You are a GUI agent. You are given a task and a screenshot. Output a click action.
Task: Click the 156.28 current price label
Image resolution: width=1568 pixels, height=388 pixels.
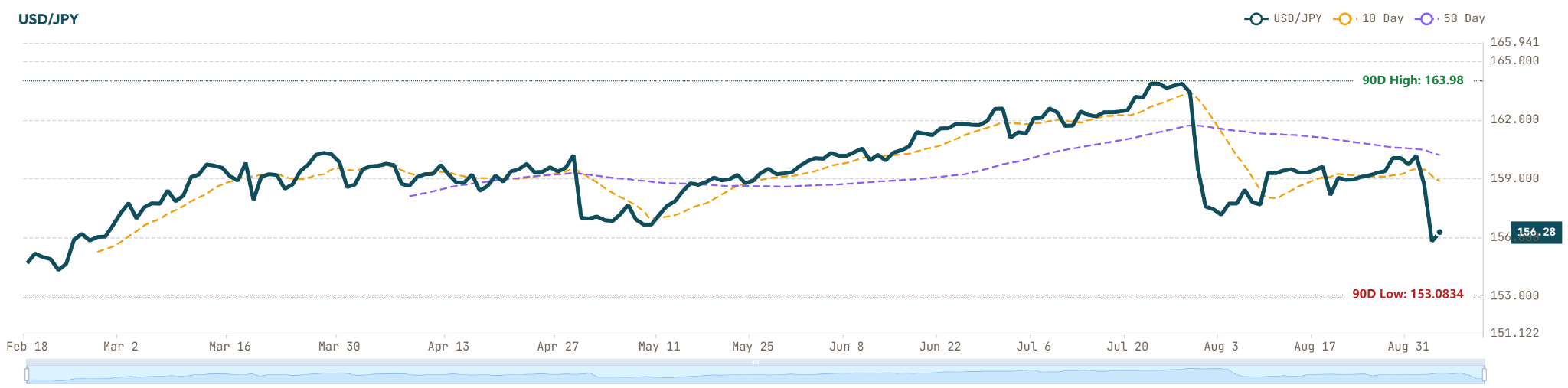(1536, 232)
